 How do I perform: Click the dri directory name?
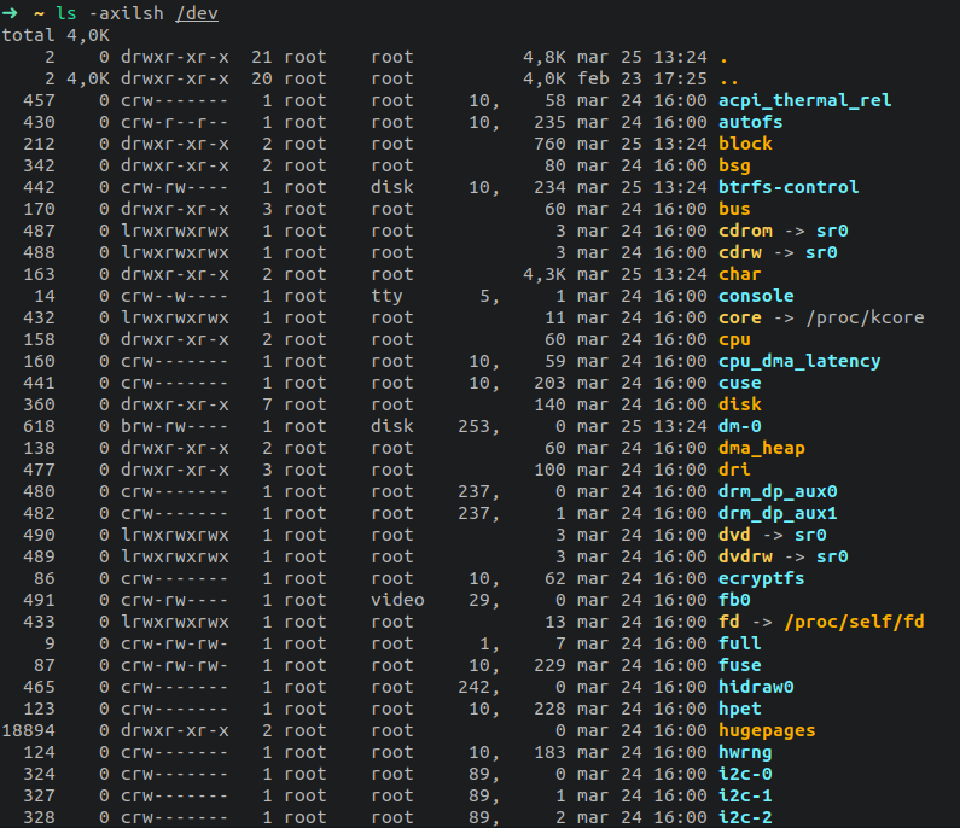[734, 469]
